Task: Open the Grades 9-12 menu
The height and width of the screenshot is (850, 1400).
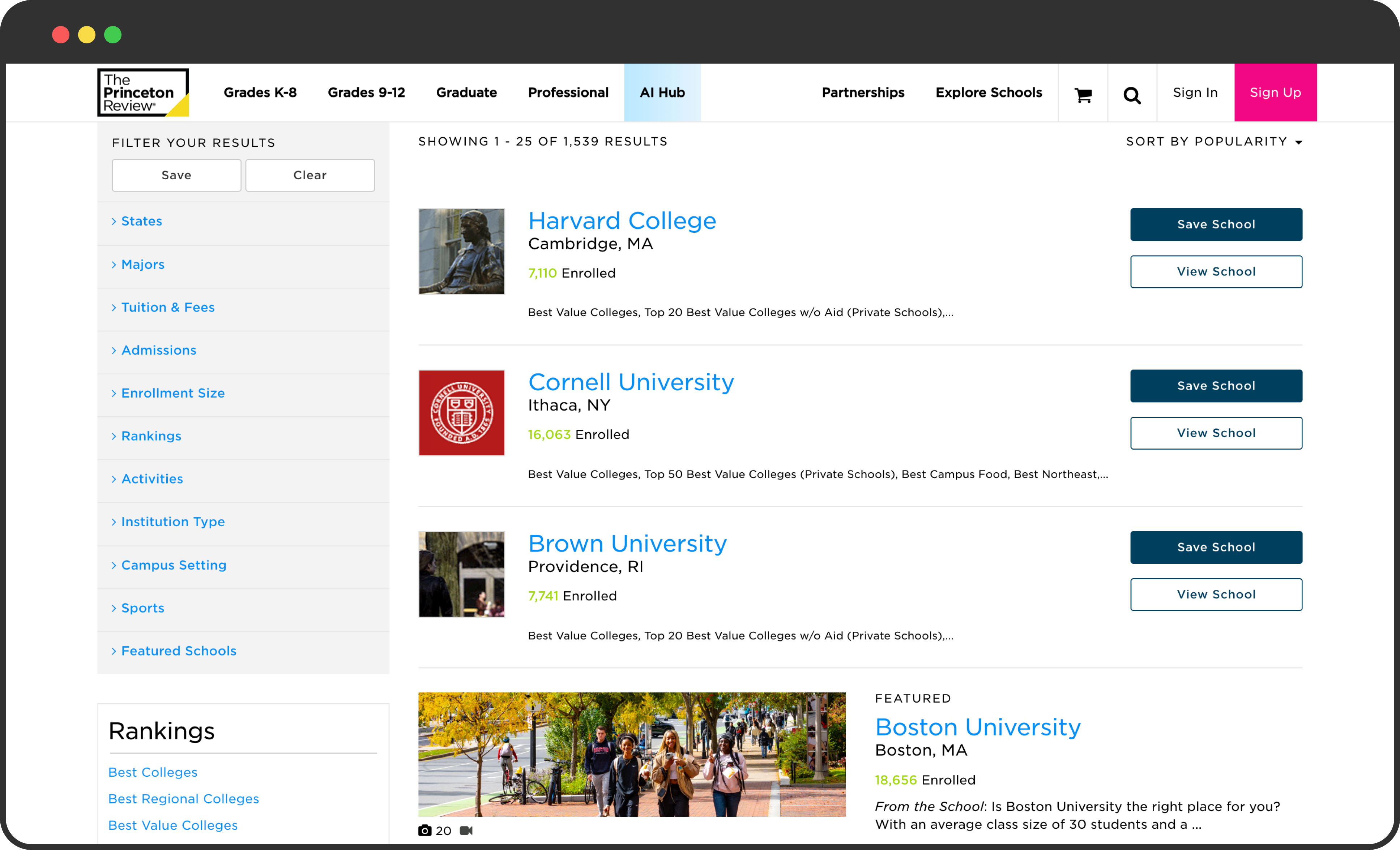Action: pos(367,93)
